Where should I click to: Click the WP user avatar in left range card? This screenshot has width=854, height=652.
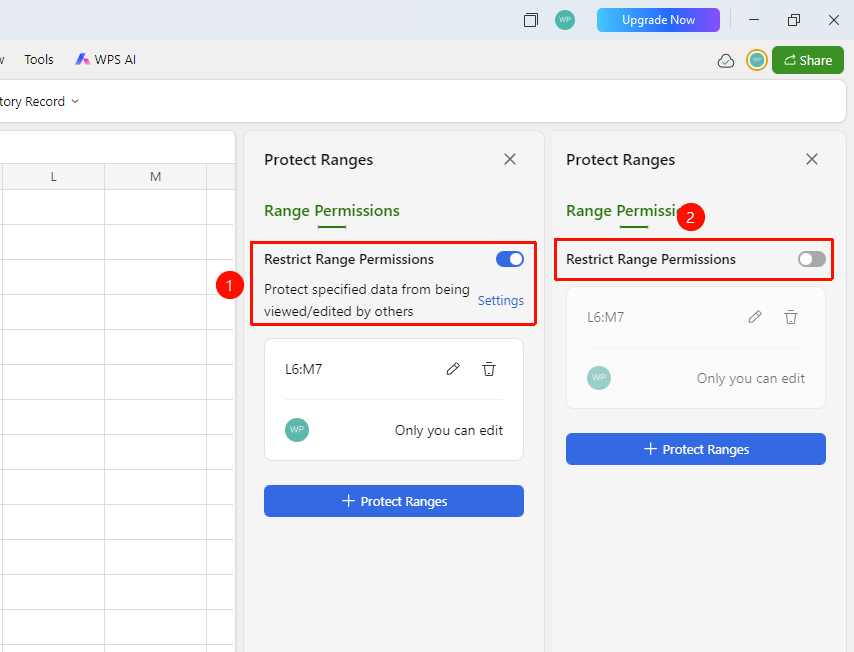tap(297, 430)
